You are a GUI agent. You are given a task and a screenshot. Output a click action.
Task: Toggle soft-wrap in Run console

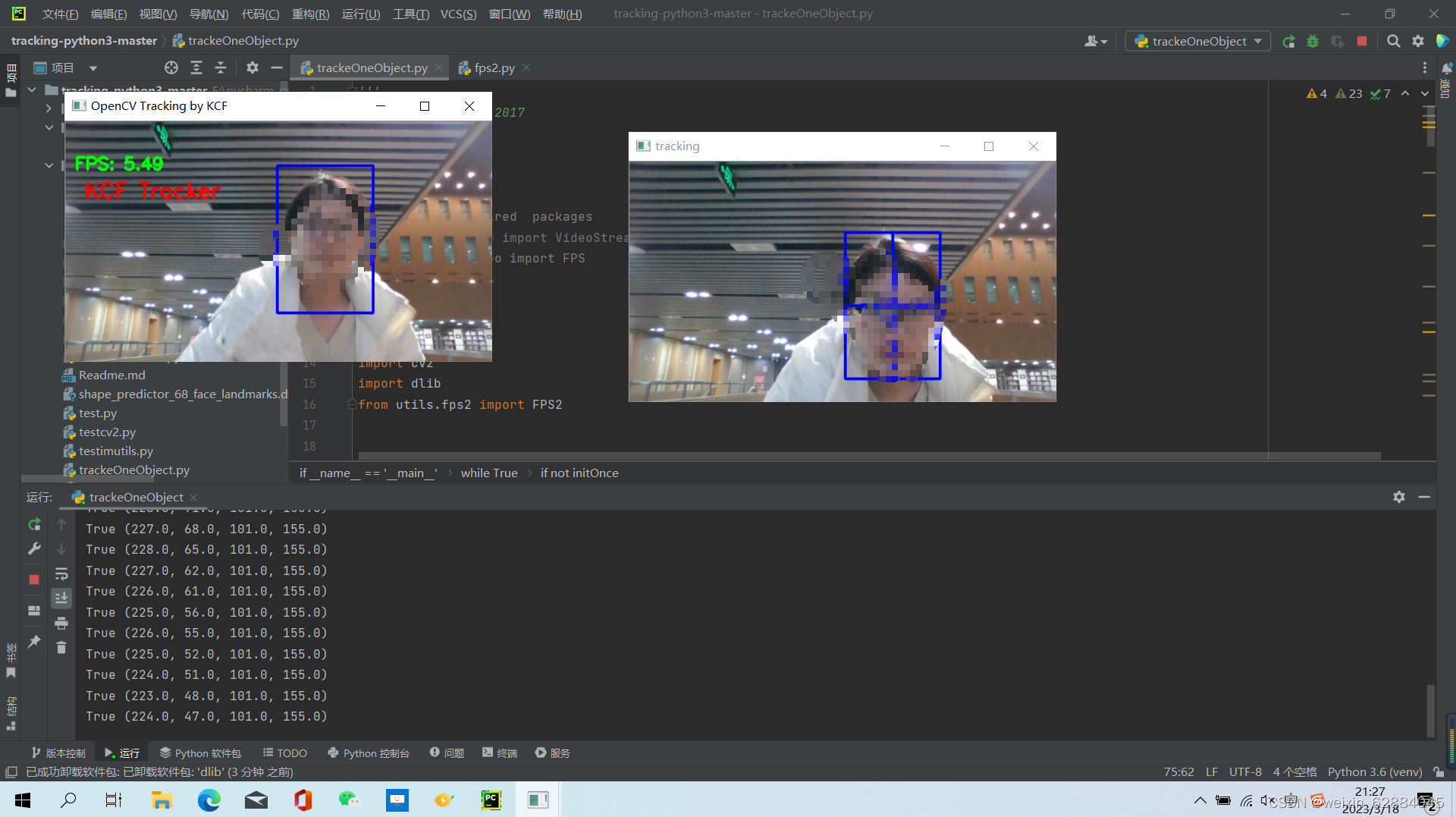tap(61, 573)
